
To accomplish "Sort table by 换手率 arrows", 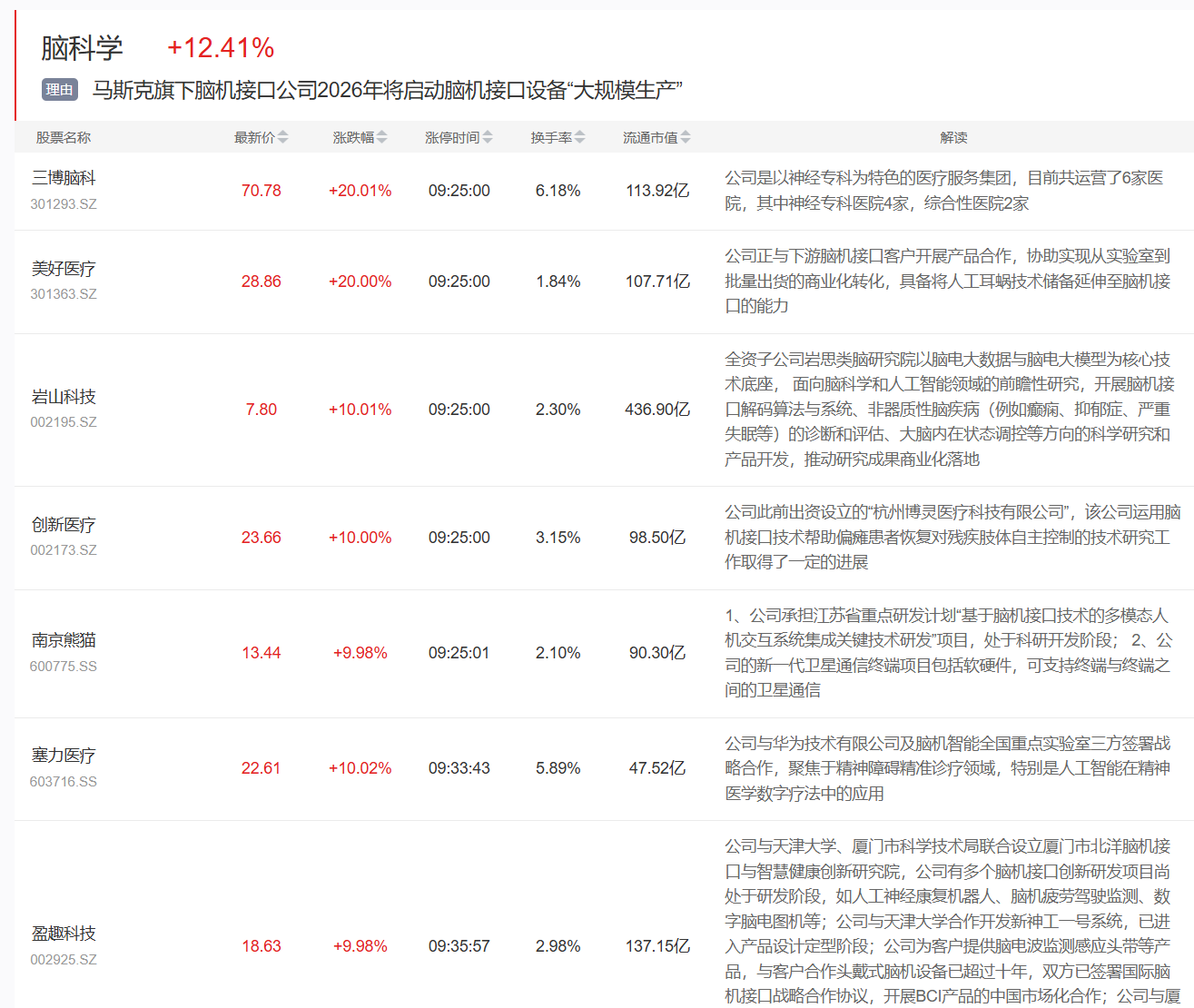I will coord(579,138).
